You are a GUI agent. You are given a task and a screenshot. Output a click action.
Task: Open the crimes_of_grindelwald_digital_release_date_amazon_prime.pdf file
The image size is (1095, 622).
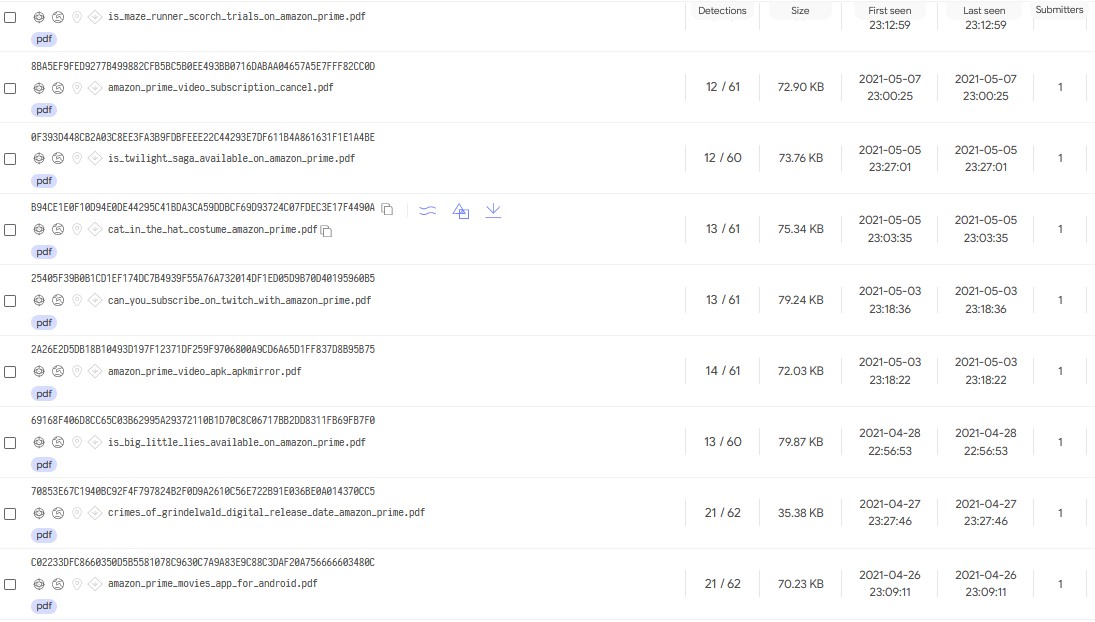pos(266,513)
